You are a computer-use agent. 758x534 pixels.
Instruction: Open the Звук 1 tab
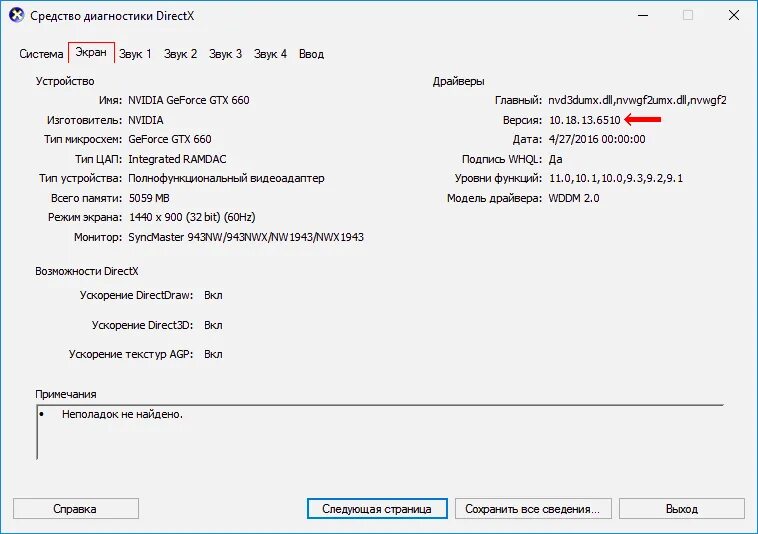135,54
